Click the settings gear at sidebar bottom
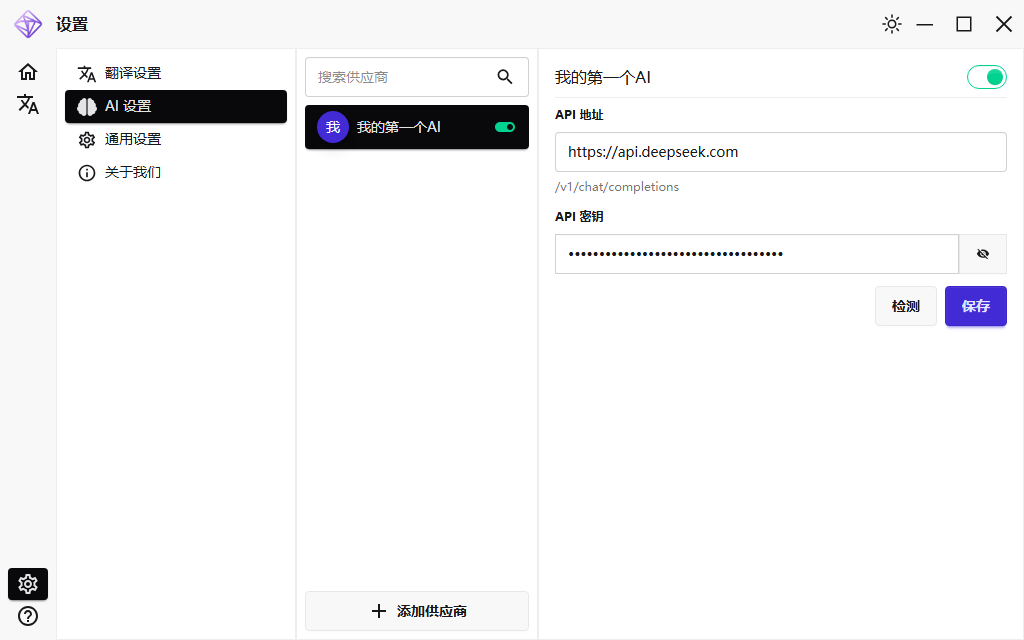 [x=27, y=584]
